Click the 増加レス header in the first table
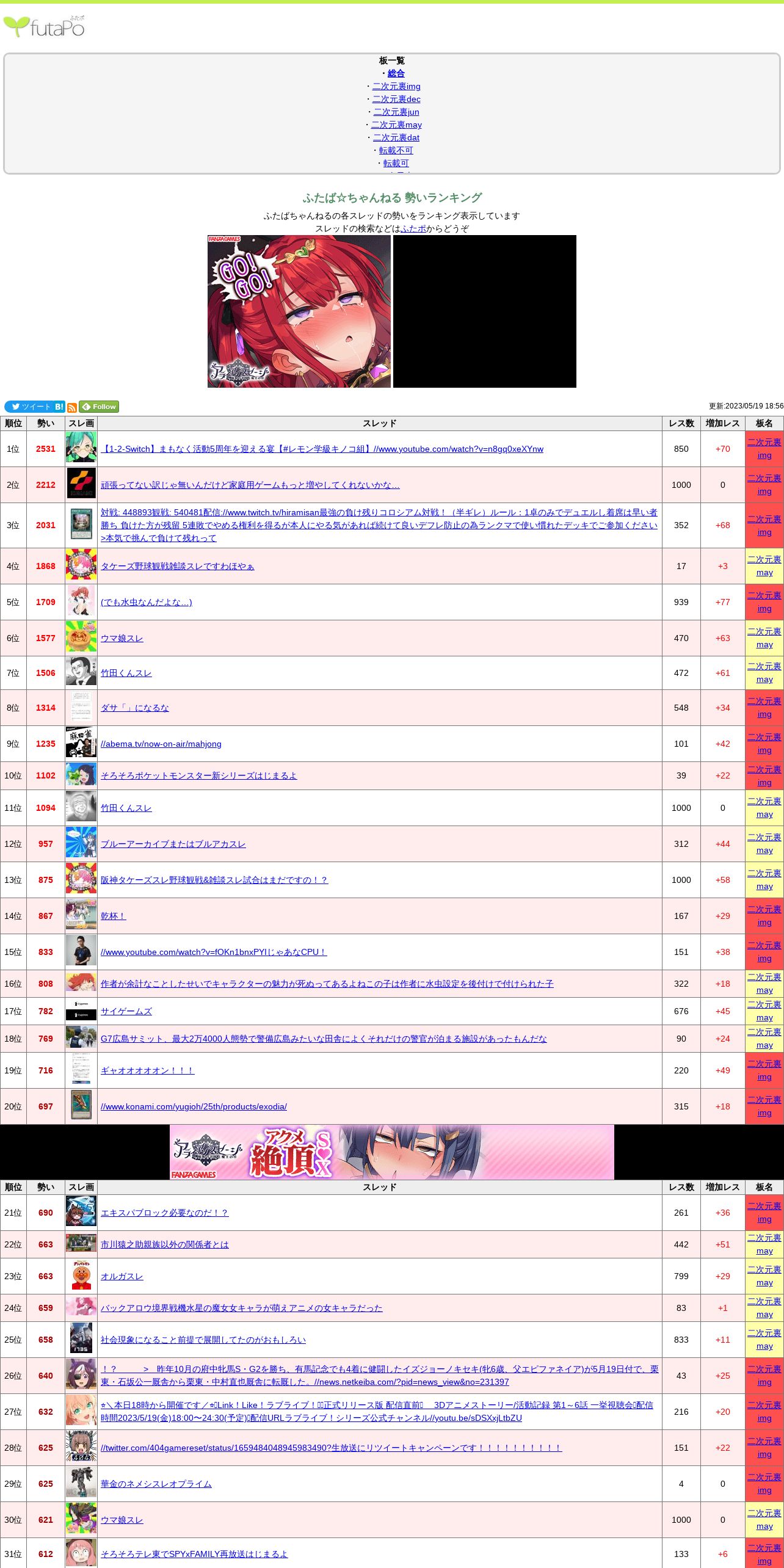Screen dimensions: 784x1568 (x=723, y=423)
